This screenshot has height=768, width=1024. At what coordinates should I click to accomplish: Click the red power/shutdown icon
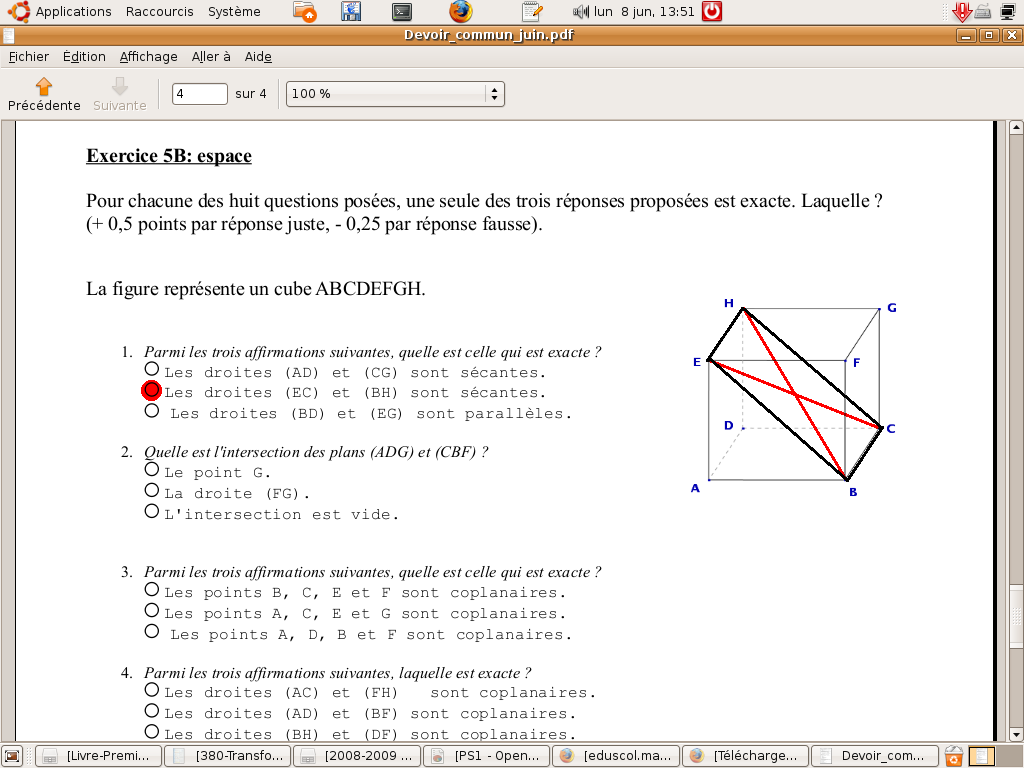tap(712, 12)
